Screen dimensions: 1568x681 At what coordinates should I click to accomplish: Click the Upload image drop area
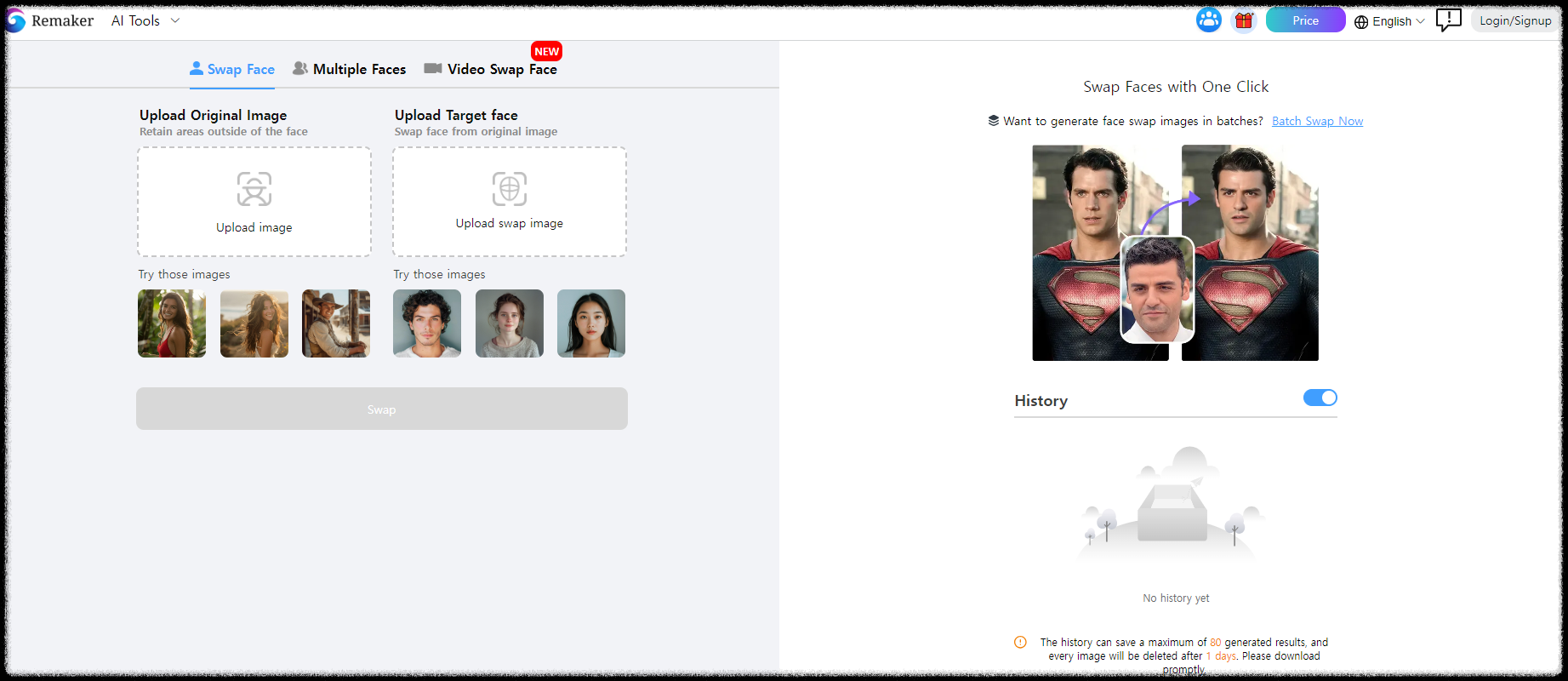click(254, 202)
